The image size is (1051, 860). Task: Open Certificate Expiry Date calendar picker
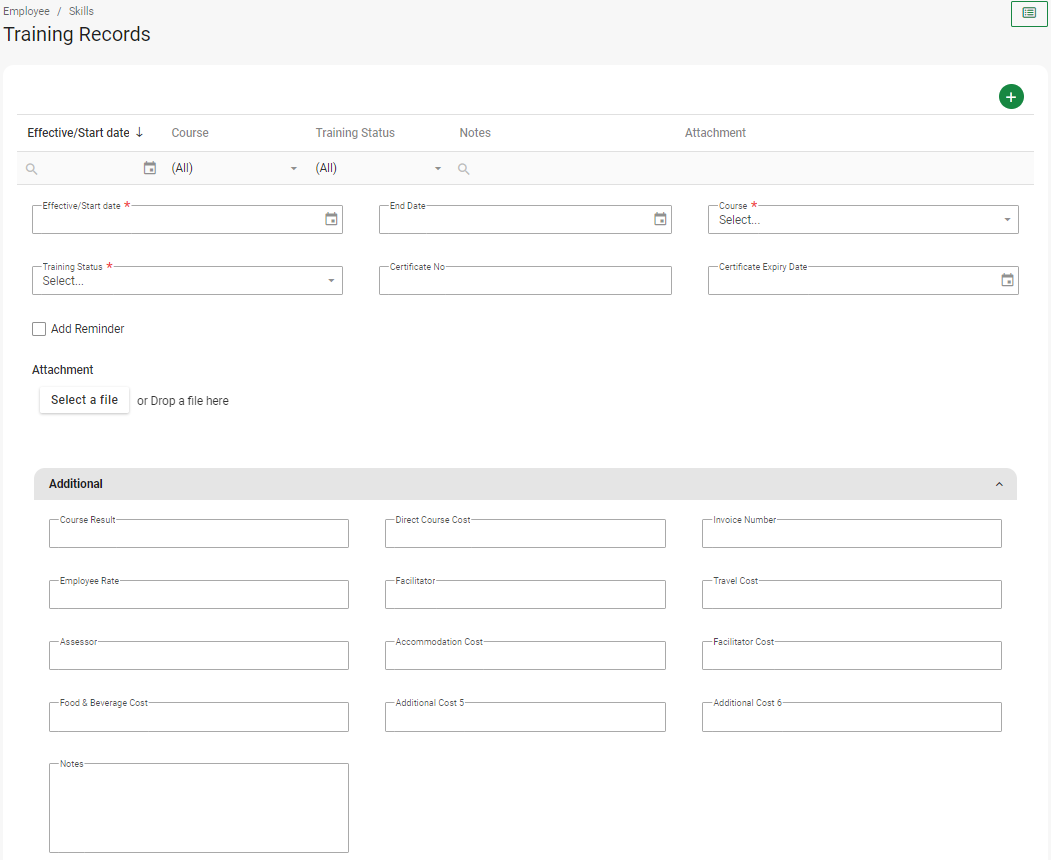[1007, 281]
